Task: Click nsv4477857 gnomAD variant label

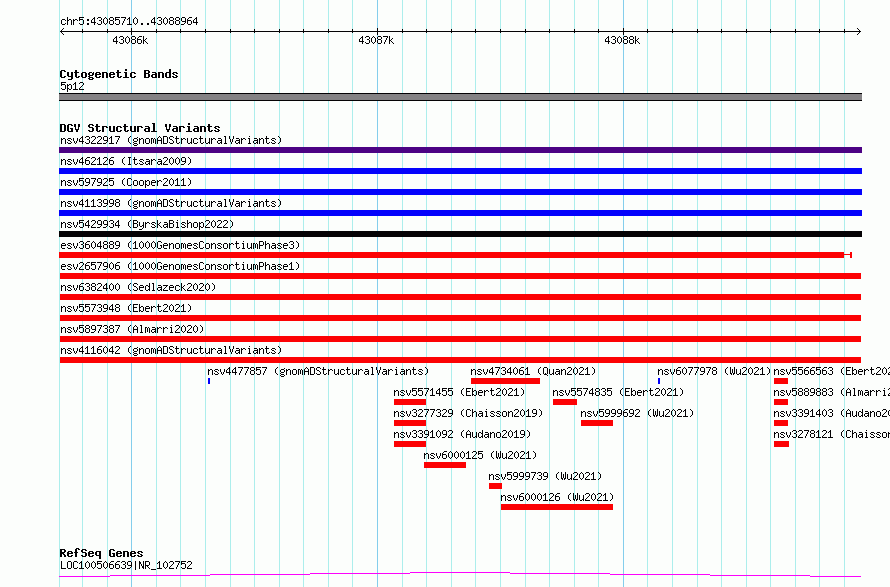Action: 318,371
